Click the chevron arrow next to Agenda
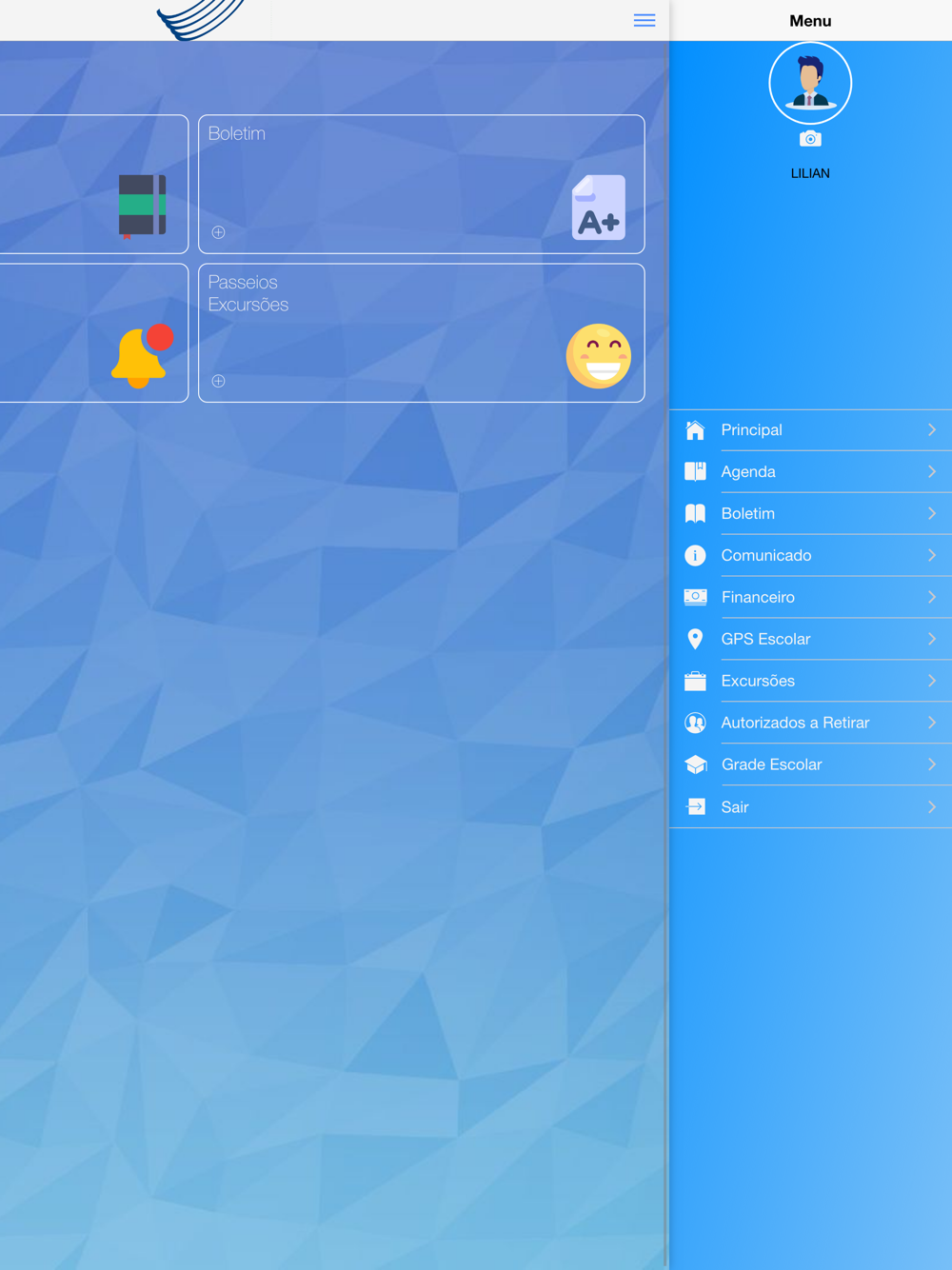The image size is (952, 1270). [931, 471]
